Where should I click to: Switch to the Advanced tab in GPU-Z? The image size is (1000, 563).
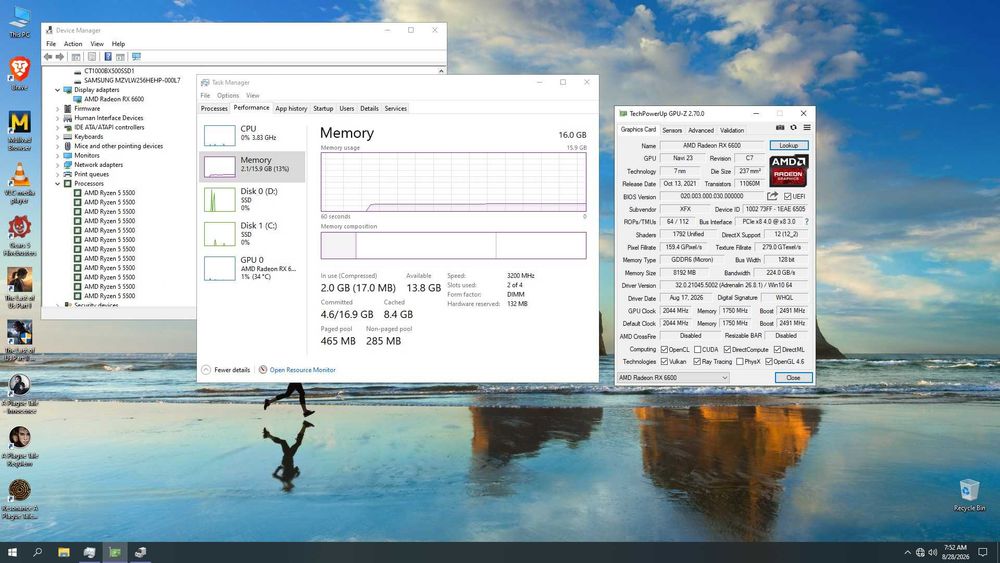[701, 130]
